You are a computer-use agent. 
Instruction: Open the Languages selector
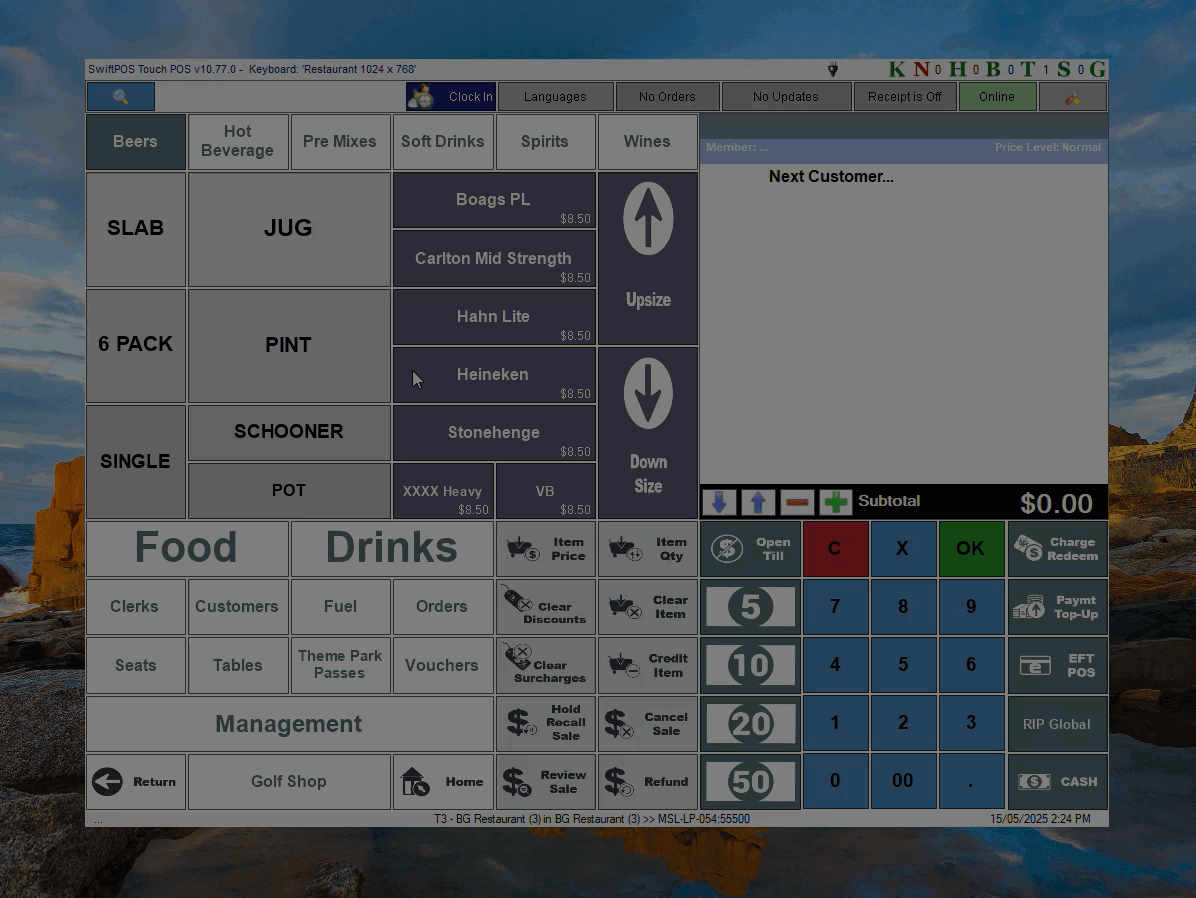(555, 97)
